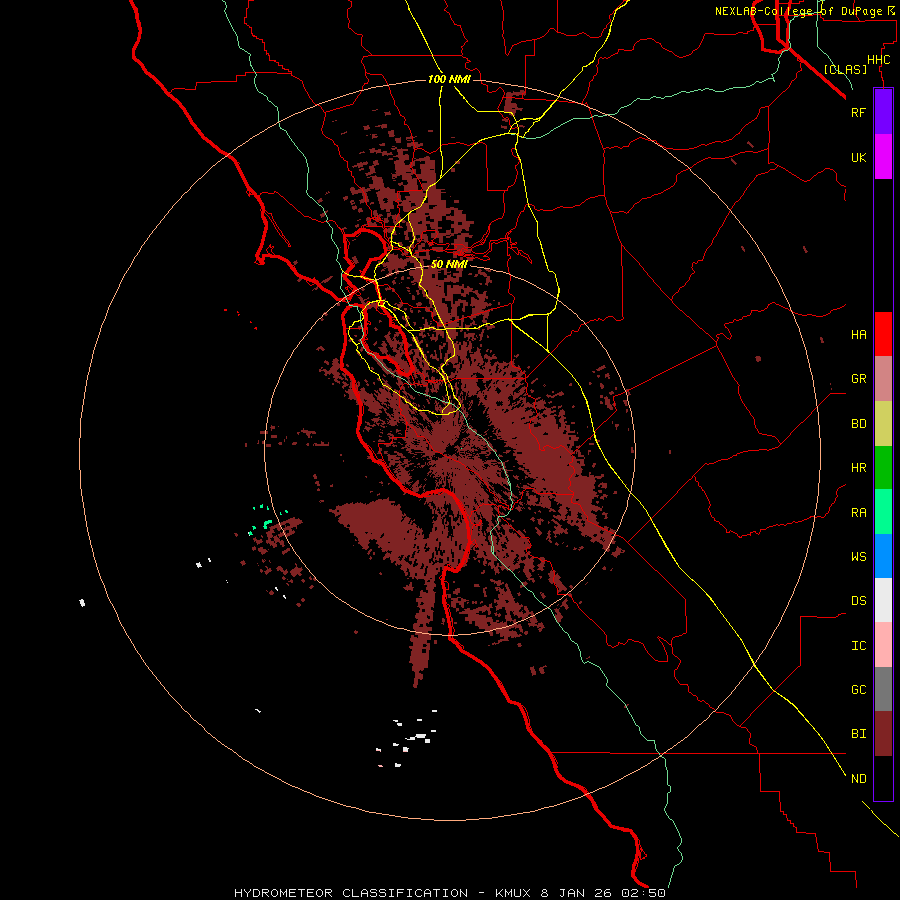Click the "HHC" product label
This screenshot has width=900, height=900.
click(x=878, y=60)
